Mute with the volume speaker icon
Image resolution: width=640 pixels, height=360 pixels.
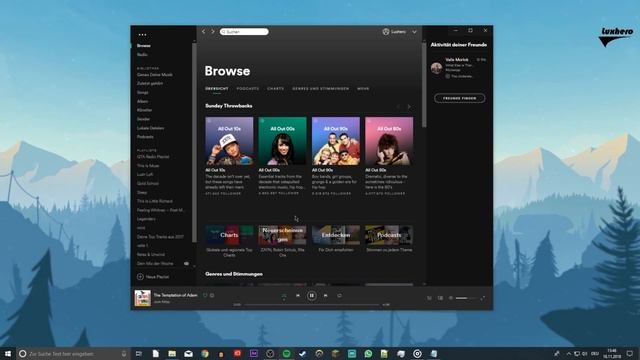[x=451, y=298]
